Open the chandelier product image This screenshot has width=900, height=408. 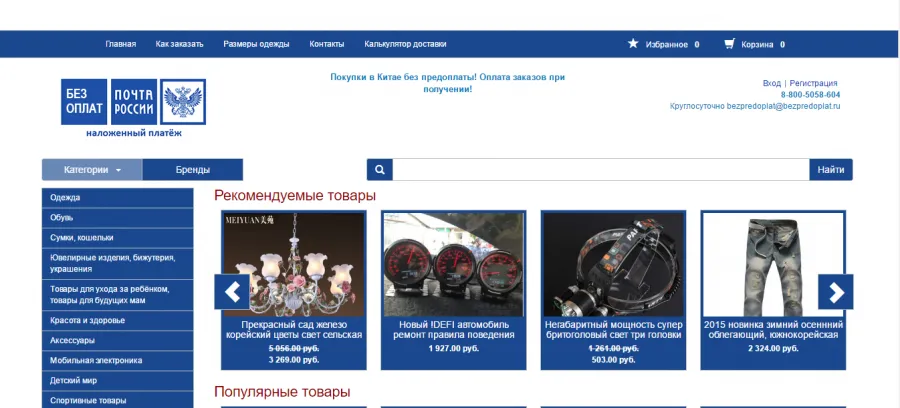294,265
